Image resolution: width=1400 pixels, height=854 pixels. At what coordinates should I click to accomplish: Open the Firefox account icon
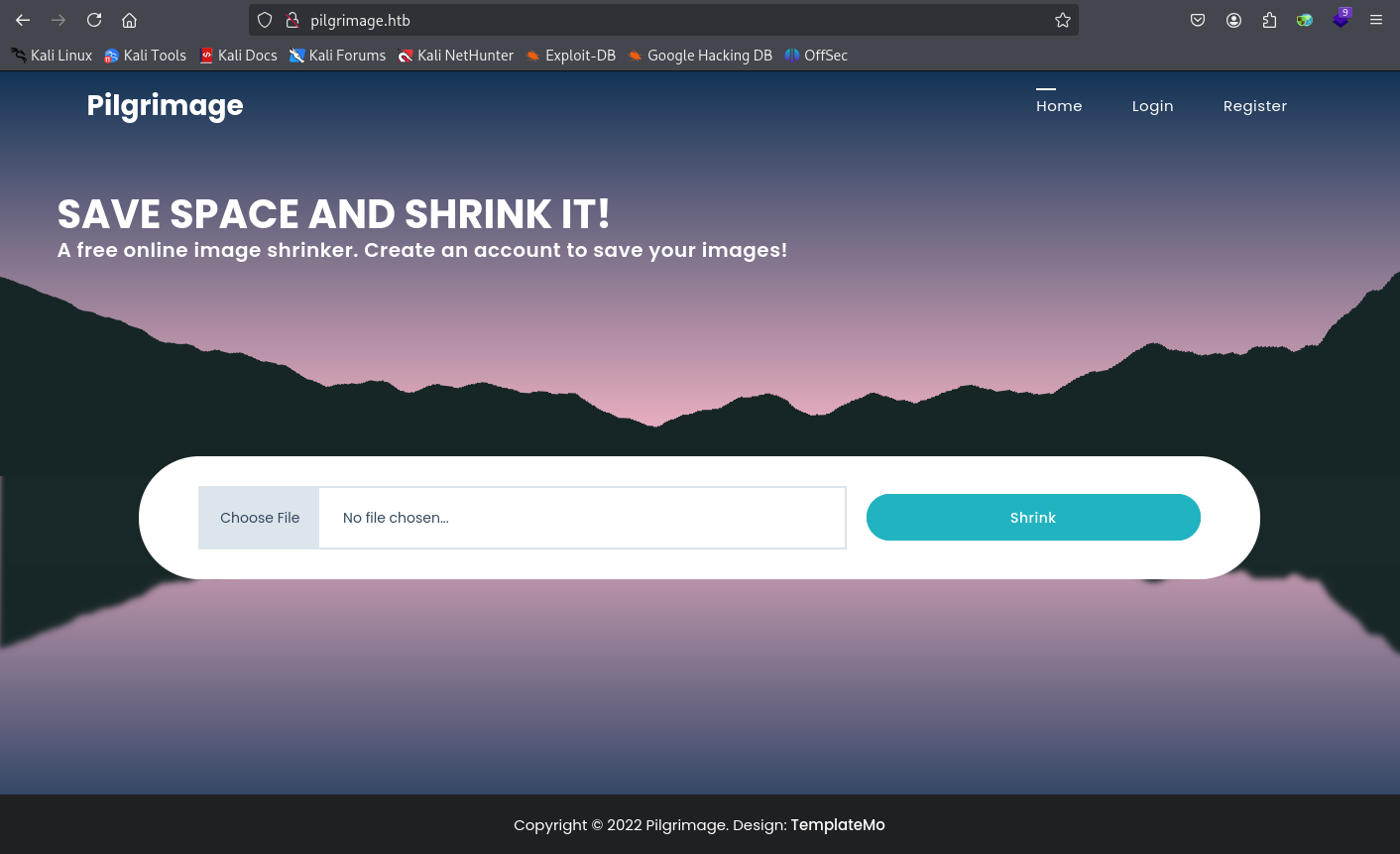[1233, 20]
